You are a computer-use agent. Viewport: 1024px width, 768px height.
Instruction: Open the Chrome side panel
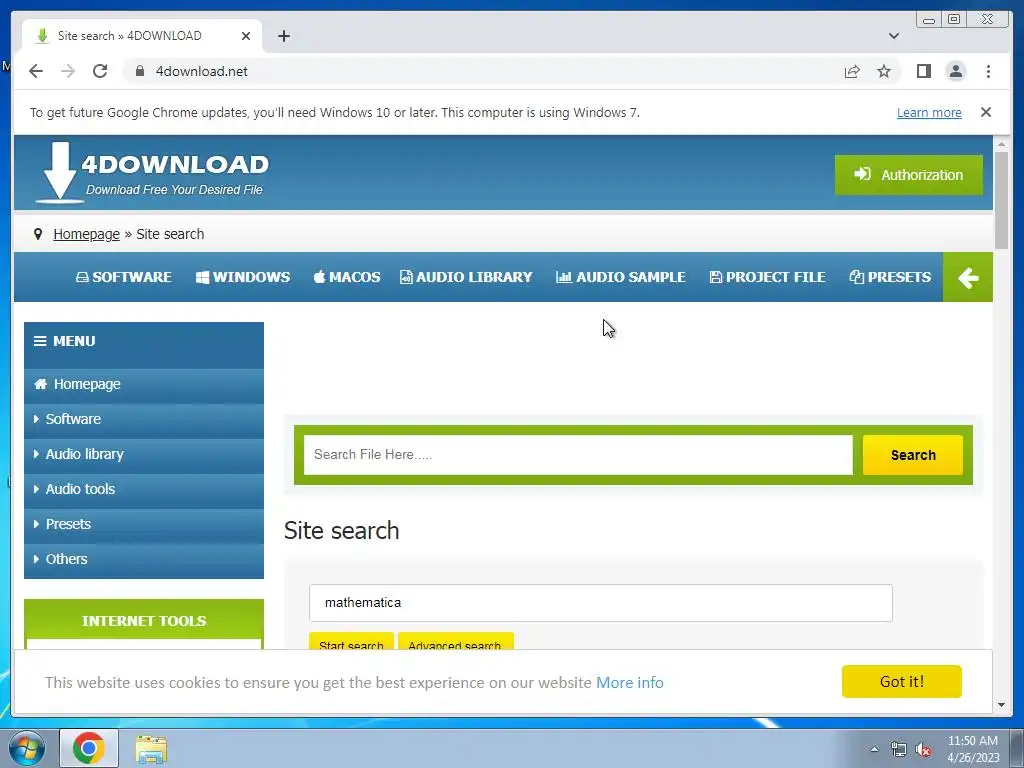pyautogui.click(x=923, y=71)
